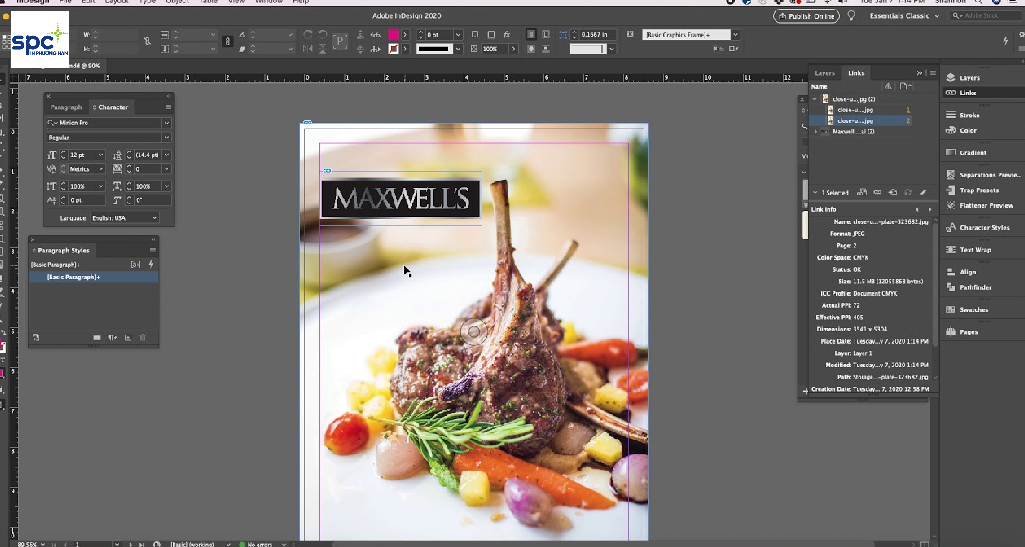
Task: Open the stroke weight 0 pt dropdown
Action: click(x=458, y=35)
